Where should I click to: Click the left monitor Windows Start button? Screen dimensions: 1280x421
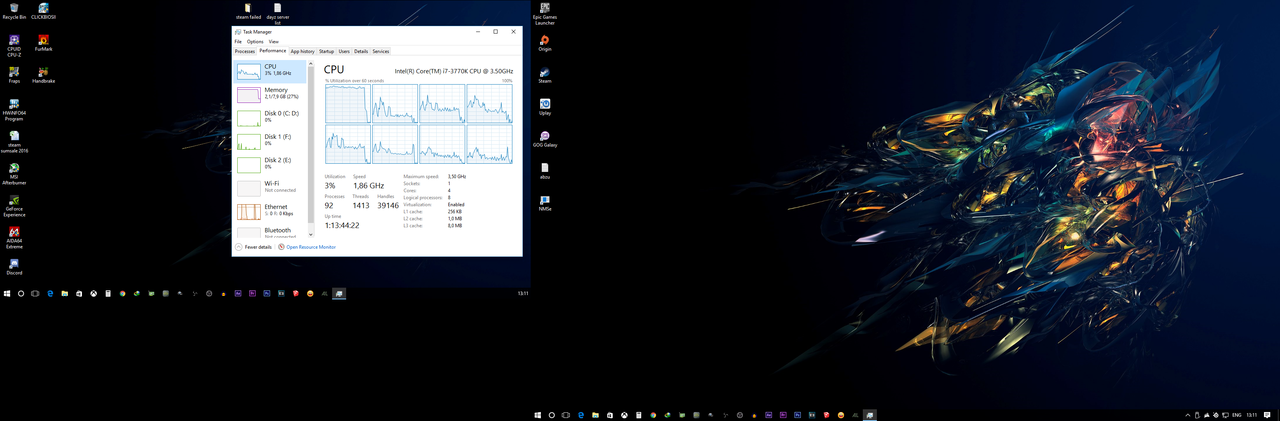(x=7, y=294)
